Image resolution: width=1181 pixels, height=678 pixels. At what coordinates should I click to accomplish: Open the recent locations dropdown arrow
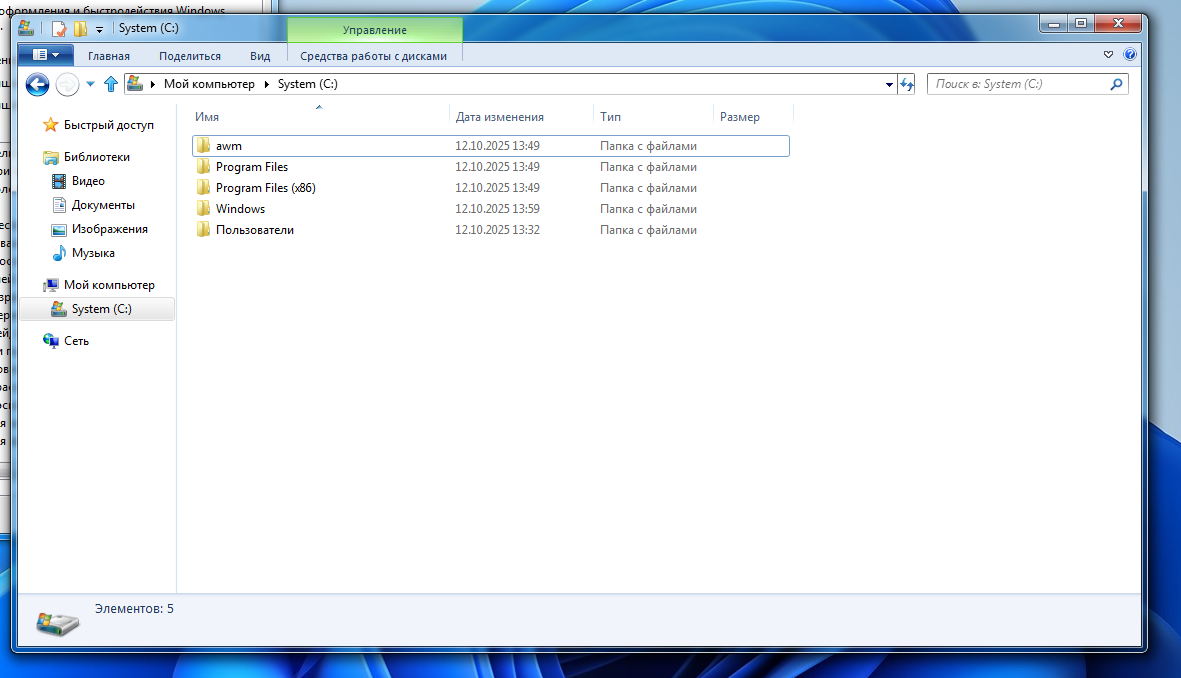point(90,84)
